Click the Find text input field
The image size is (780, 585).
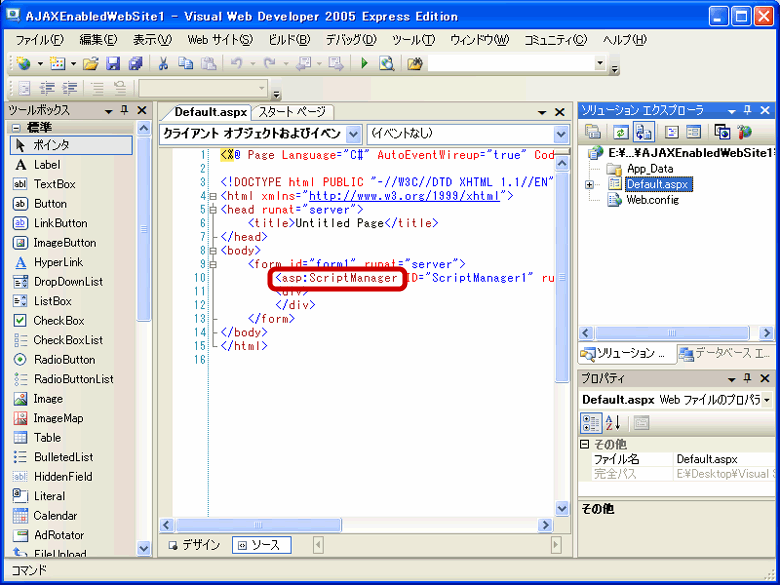click(511, 63)
